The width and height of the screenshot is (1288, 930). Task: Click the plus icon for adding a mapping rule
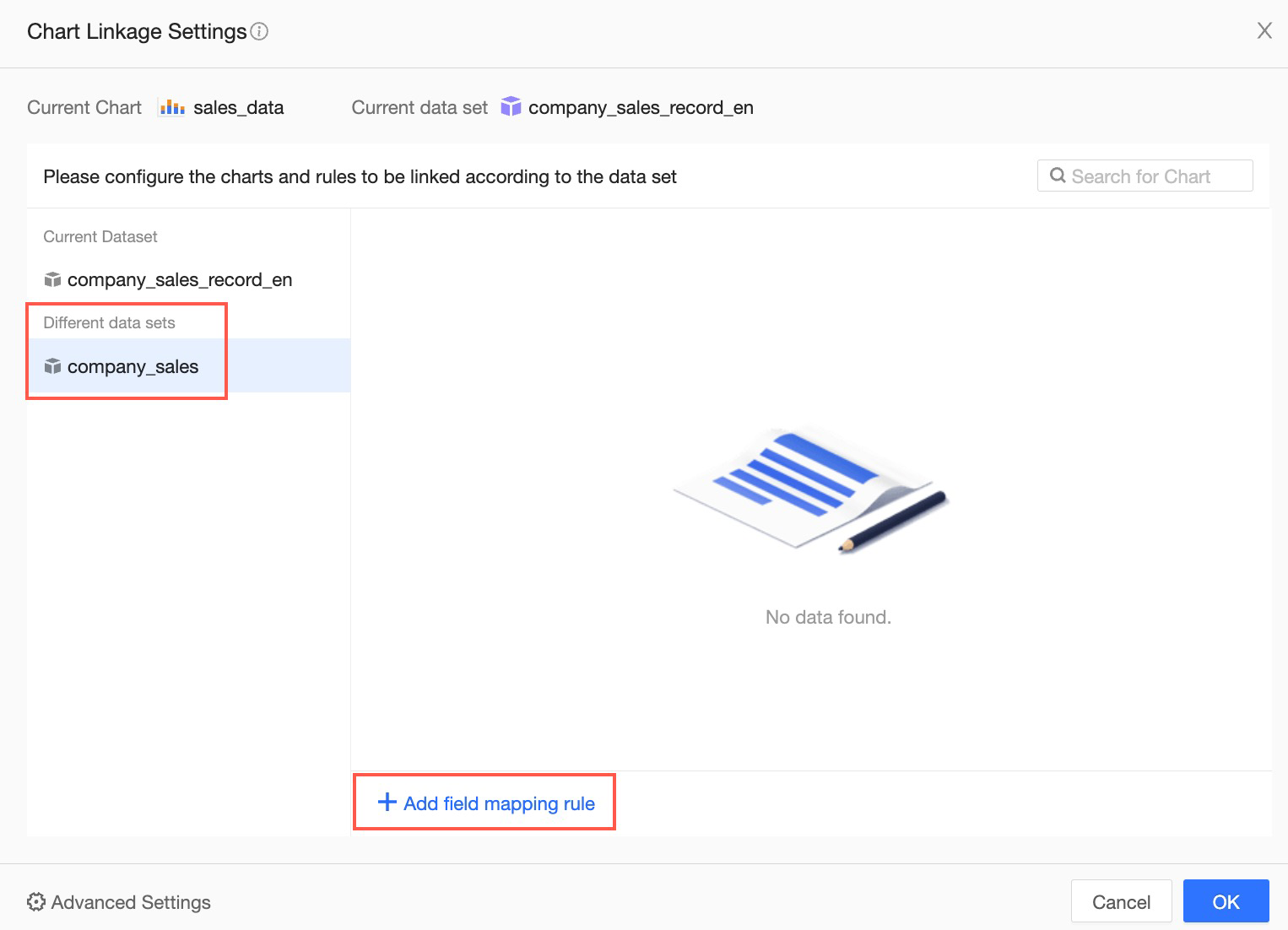pyautogui.click(x=387, y=802)
